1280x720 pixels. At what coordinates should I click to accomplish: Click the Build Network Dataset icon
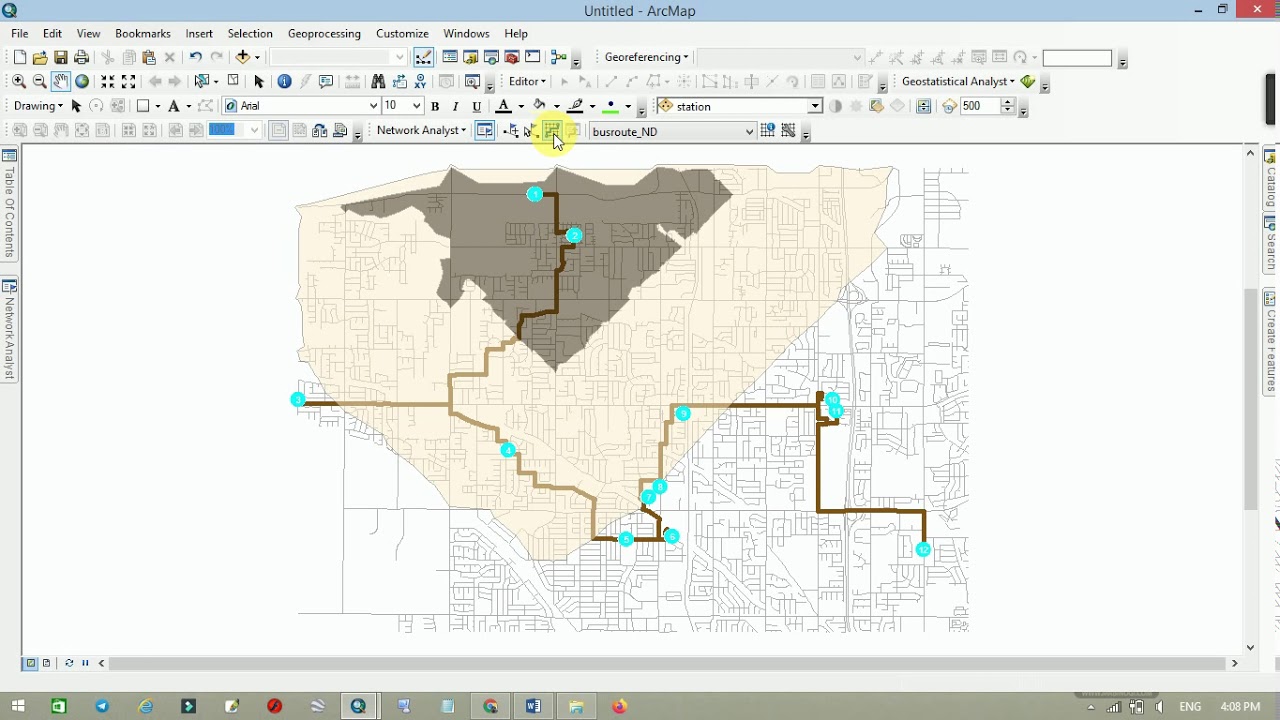(x=788, y=130)
